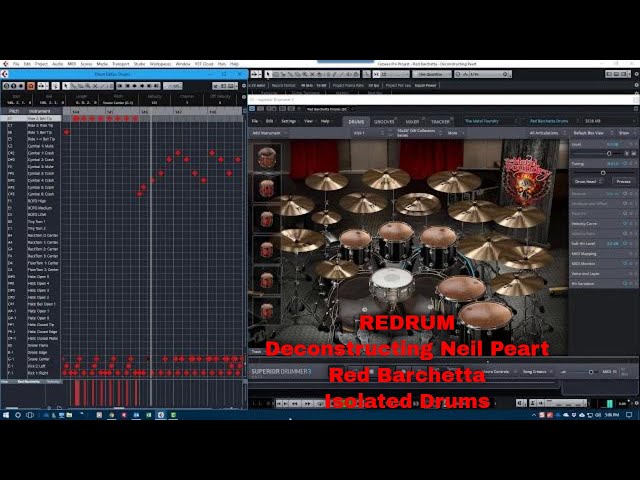Open the Use Quantize dropdown
This screenshot has width=640, height=480.
pos(431,74)
